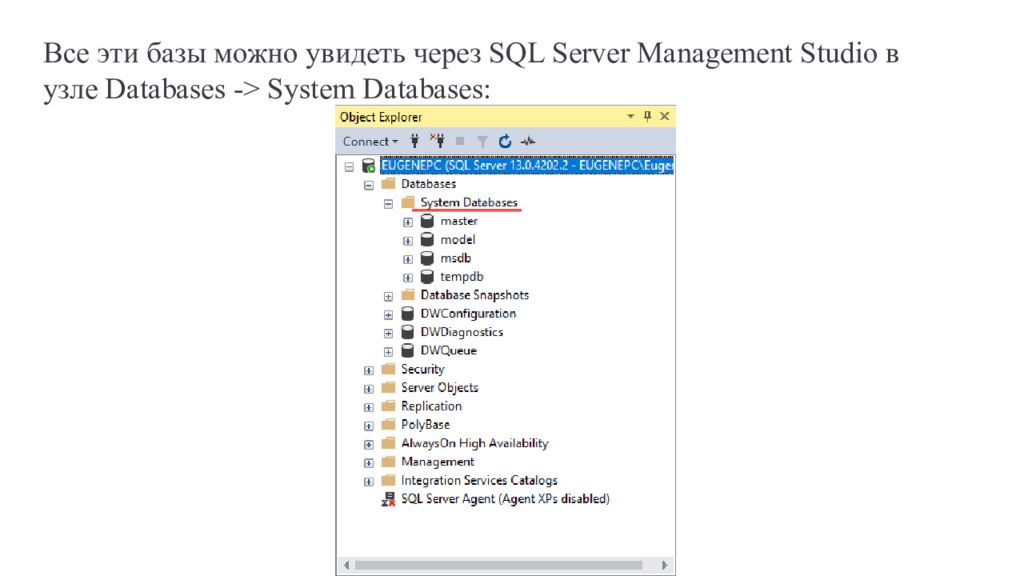Click the Databases folder icon
Viewport: 1024px width, 576px height.
pos(389,184)
